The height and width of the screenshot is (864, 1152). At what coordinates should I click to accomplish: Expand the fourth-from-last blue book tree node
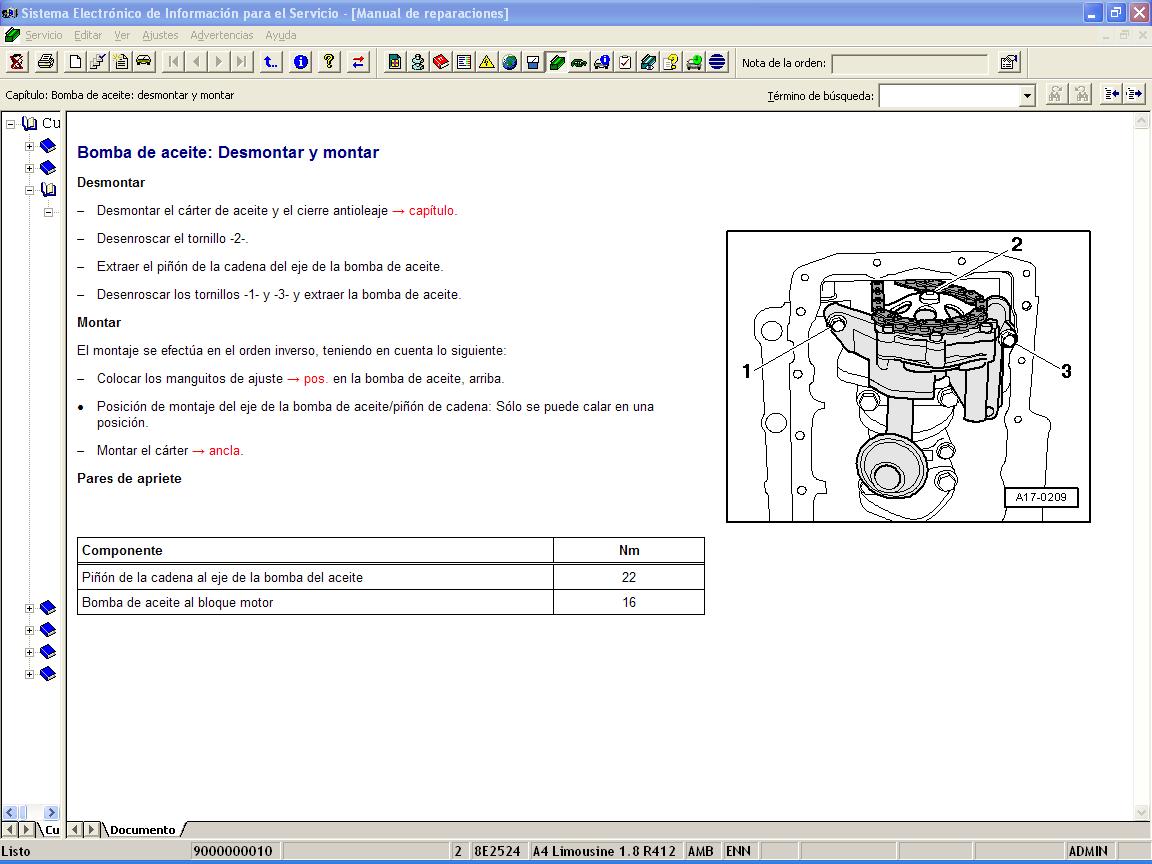click(x=29, y=608)
